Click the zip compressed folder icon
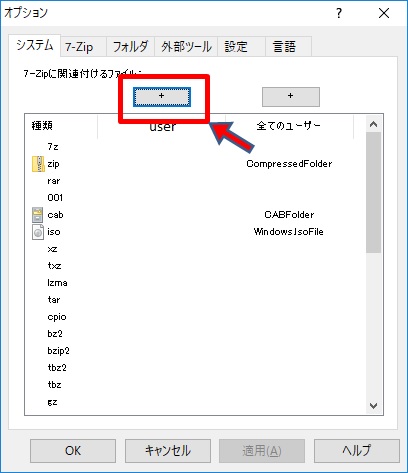This screenshot has height=473, width=408. pos(38,164)
